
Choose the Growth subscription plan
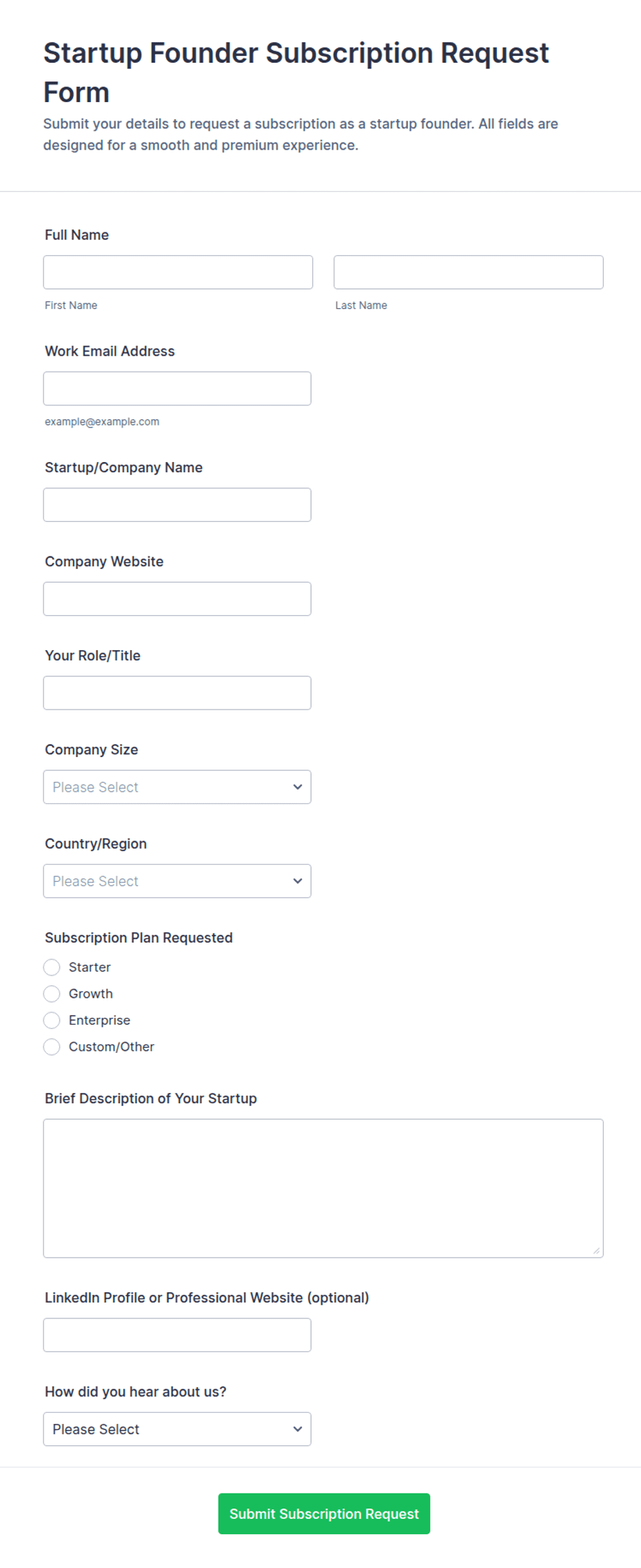pyautogui.click(x=52, y=994)
